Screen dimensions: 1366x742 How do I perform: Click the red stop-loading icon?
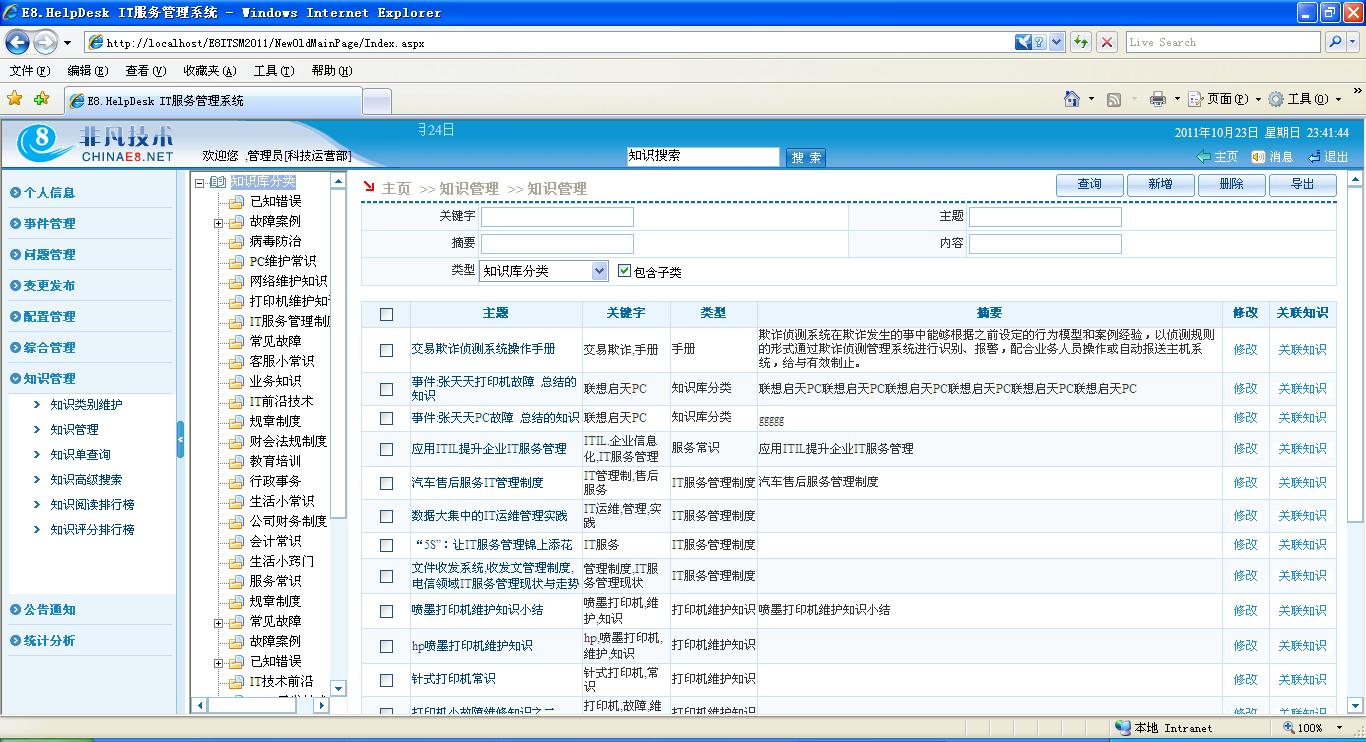point(1105,42)
